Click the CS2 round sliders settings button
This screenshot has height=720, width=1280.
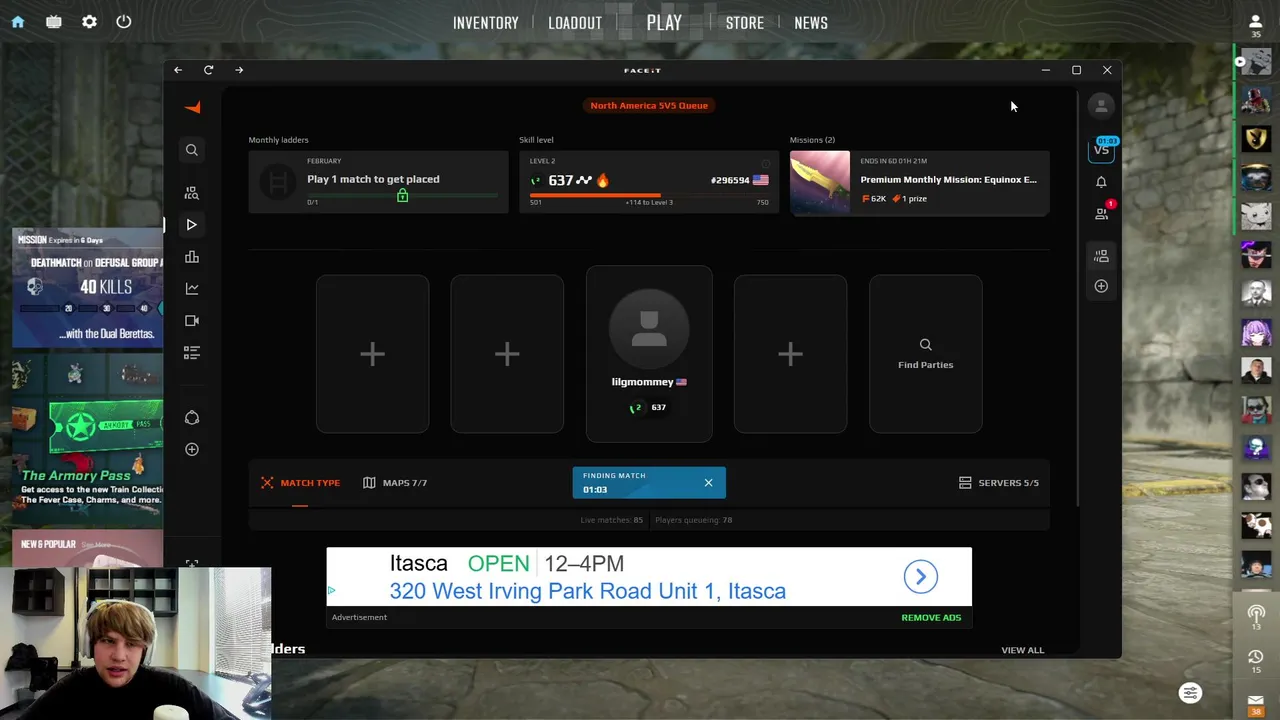click(x=1190, y=693)
